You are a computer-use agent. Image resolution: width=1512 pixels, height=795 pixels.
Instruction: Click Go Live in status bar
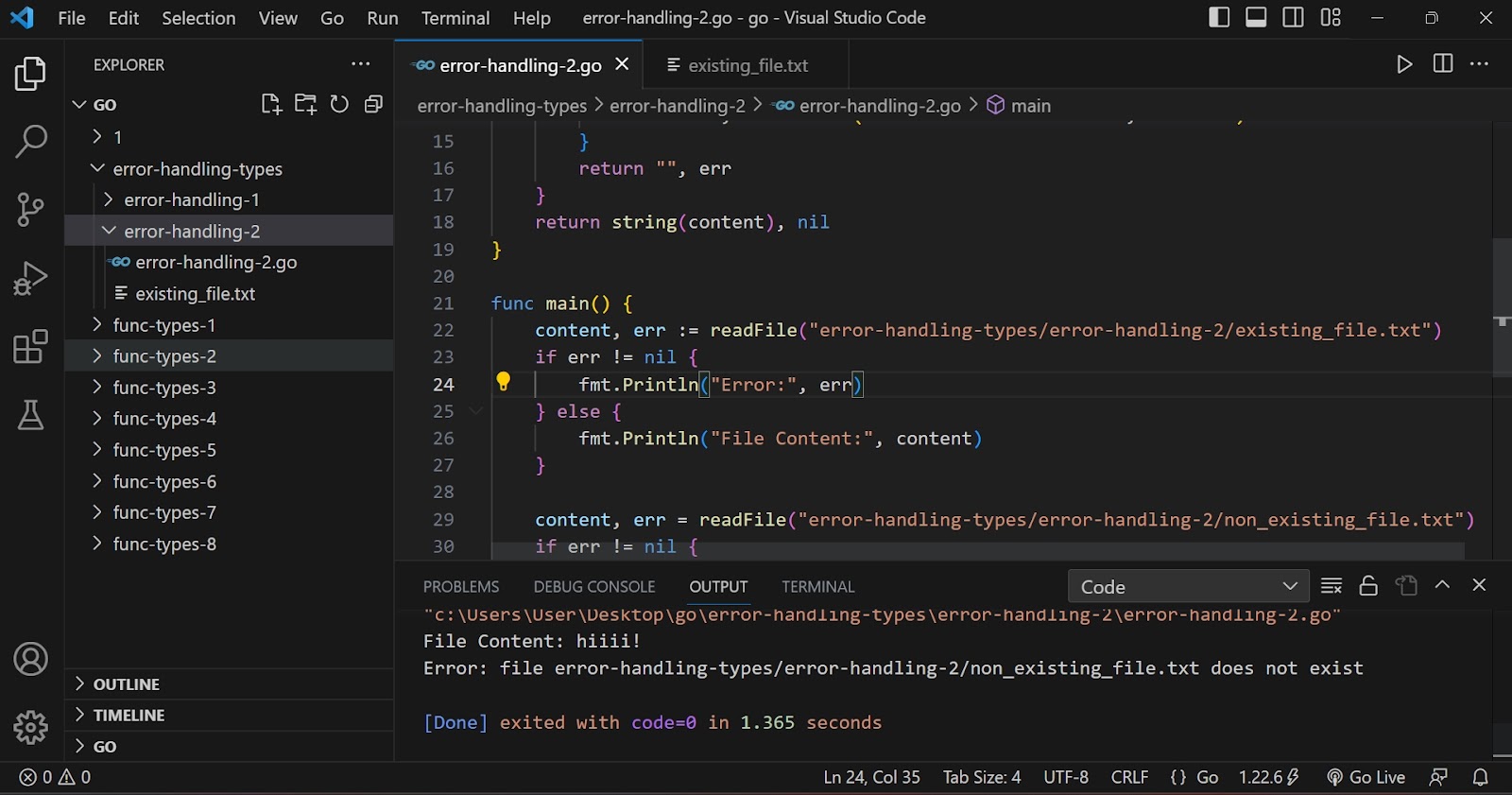point(1366,777)
